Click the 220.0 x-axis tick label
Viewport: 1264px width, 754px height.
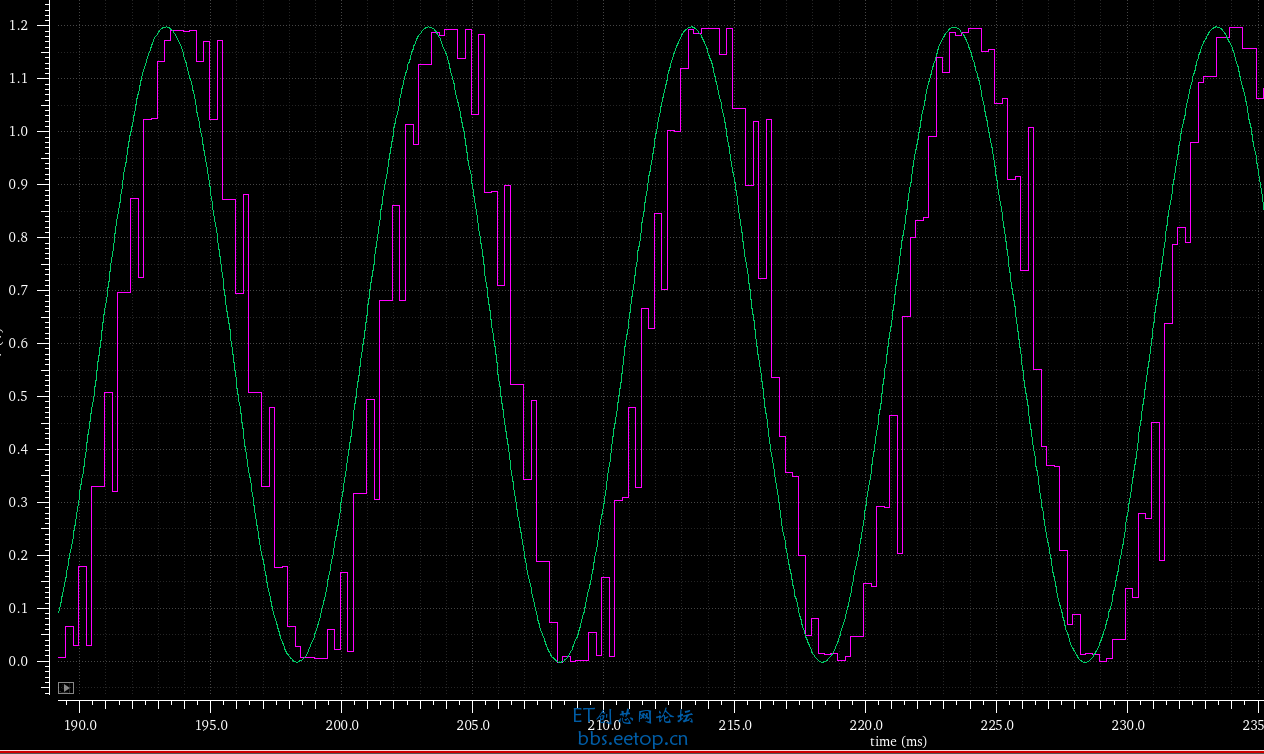[865, 725]
